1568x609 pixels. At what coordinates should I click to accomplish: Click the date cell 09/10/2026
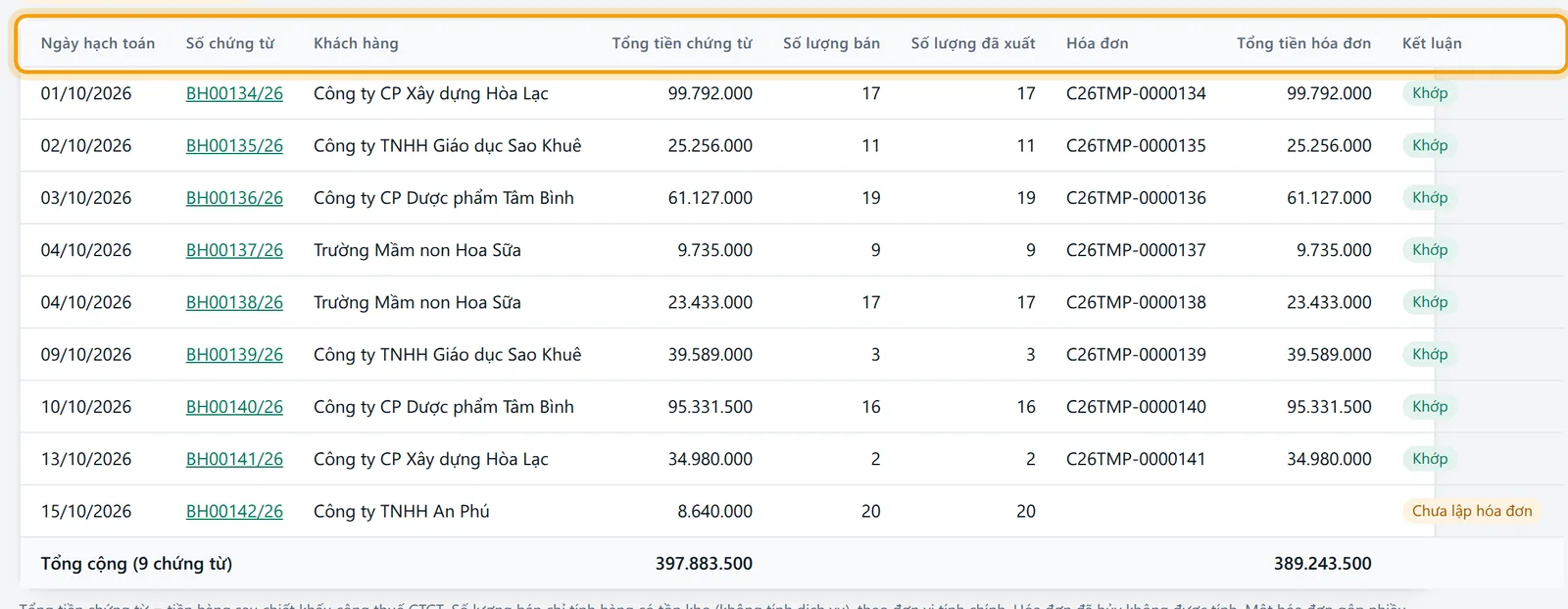click(x=86, y=354)
